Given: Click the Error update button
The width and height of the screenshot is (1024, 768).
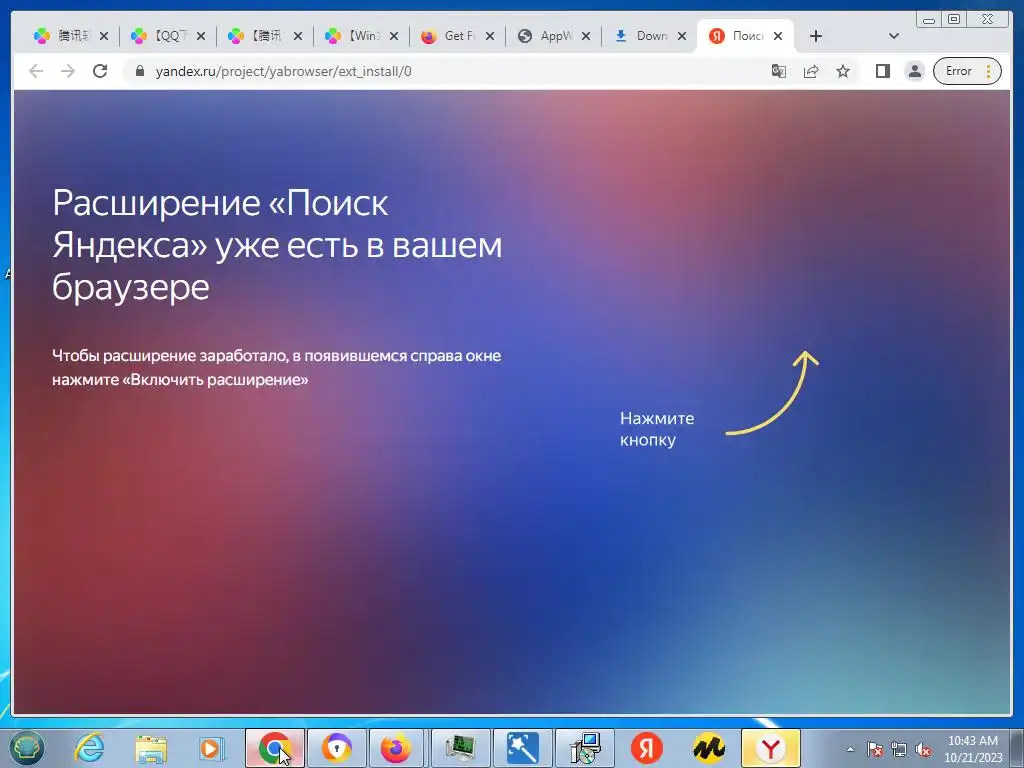Looking at the screenshot, I should point(959,71).
